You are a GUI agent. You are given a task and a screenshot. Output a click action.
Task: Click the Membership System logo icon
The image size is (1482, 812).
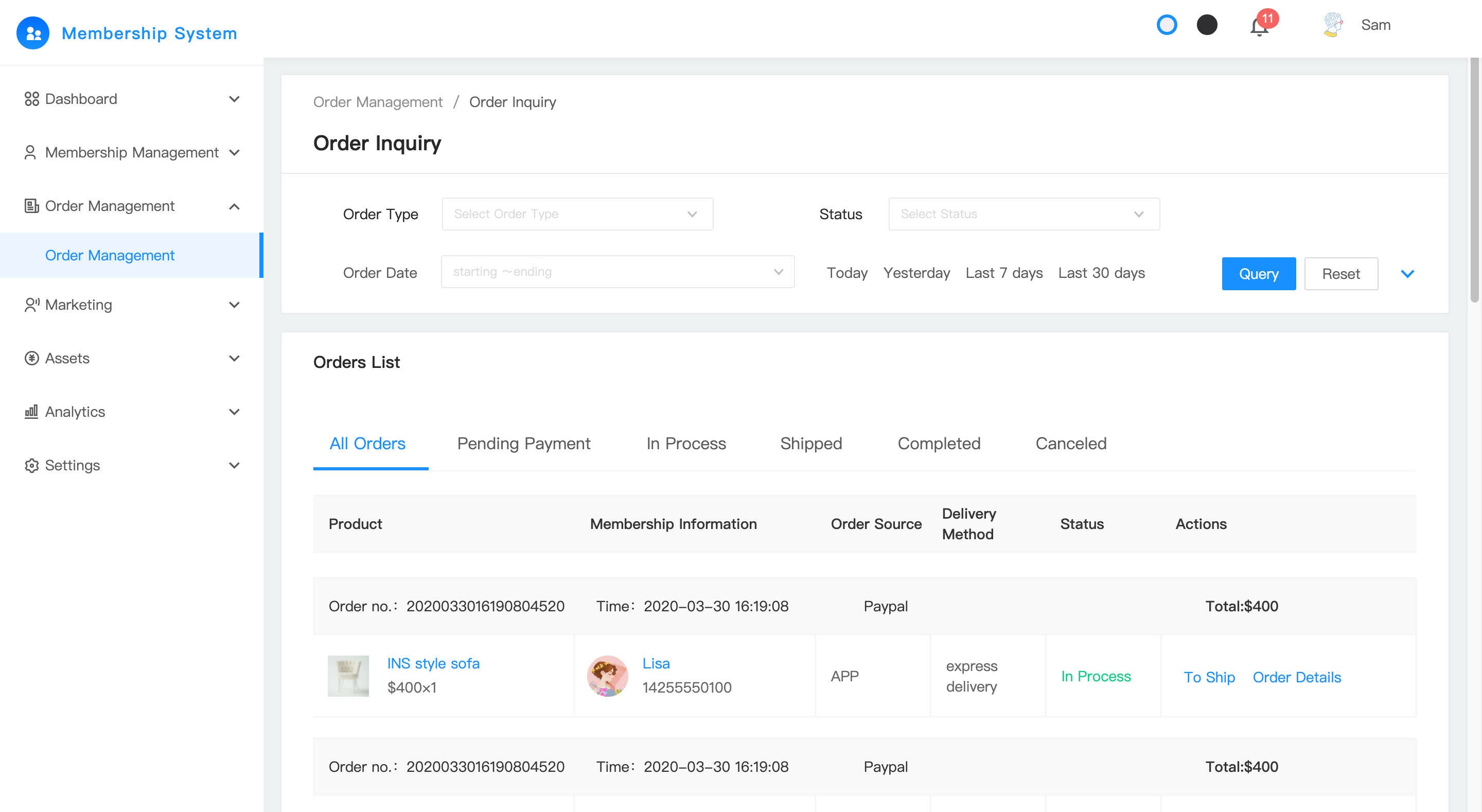pos(33,33)
